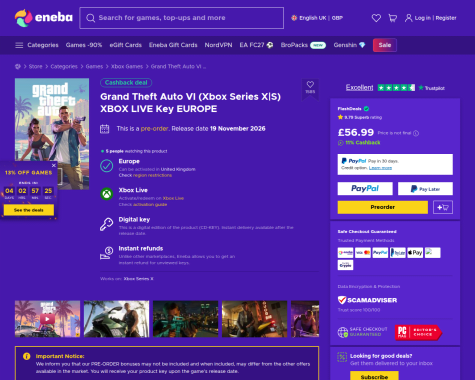Go to Games breadcrumb link
The height and width of the screenshot is (380, 475).
point(94,66)
